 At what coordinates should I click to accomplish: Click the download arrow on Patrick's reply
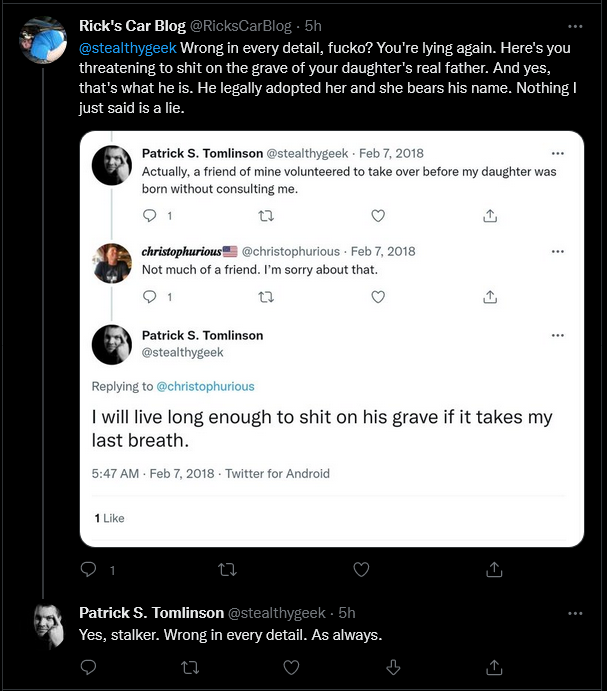pyautogui.click(x=393, y=667)
